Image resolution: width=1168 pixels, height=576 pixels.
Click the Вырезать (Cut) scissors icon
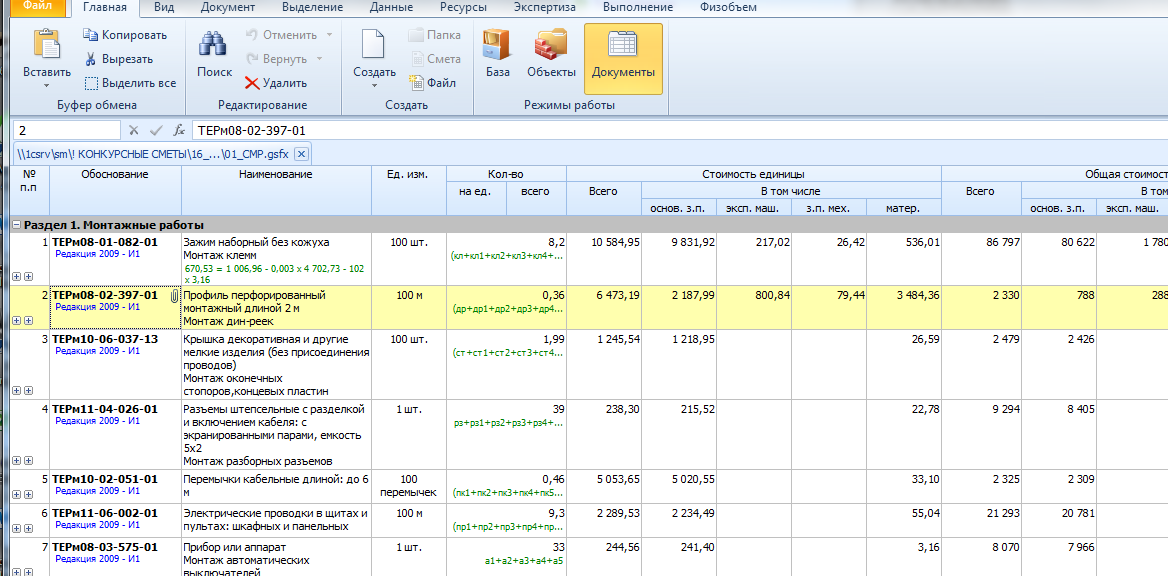[92, 59]
